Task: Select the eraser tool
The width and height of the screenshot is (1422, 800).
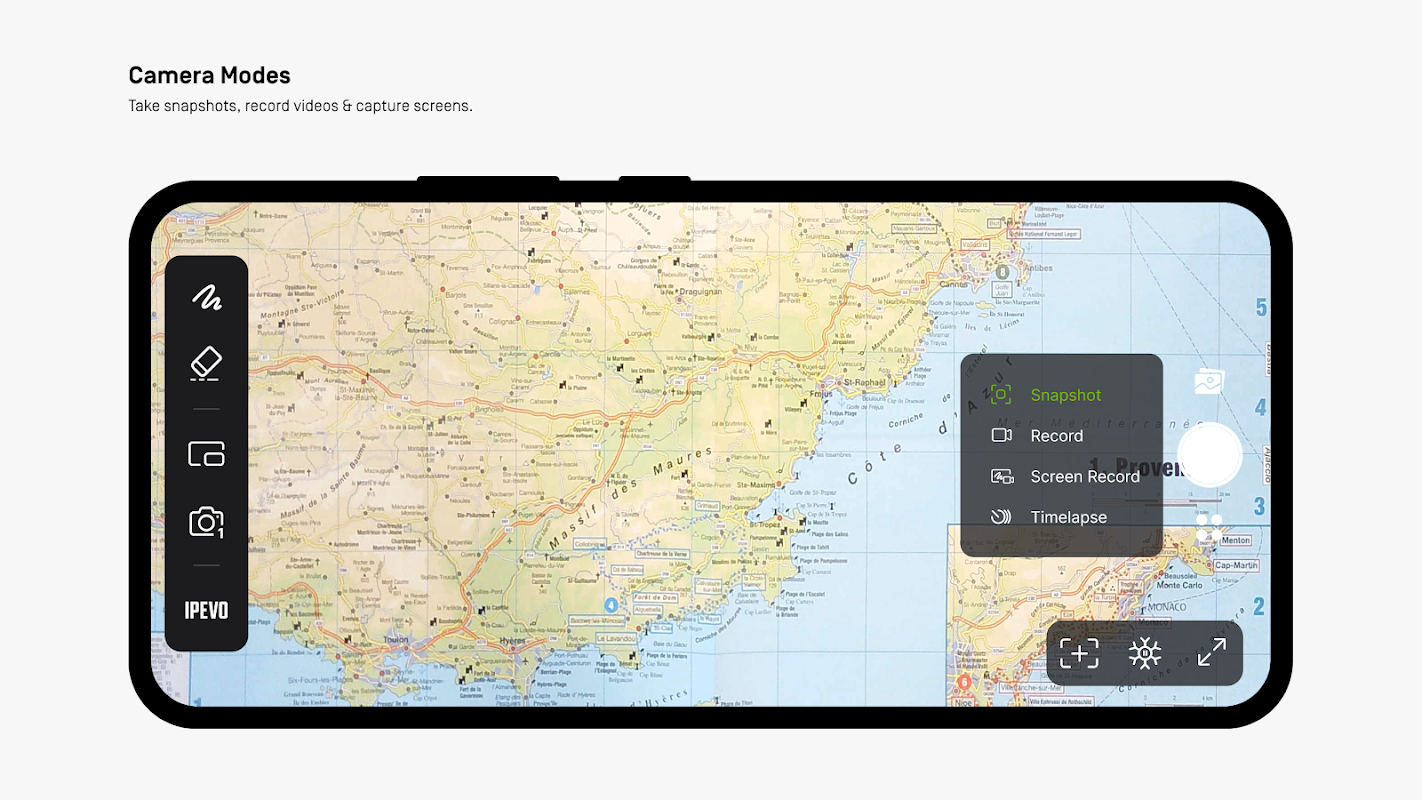Action: click(206, 364)
